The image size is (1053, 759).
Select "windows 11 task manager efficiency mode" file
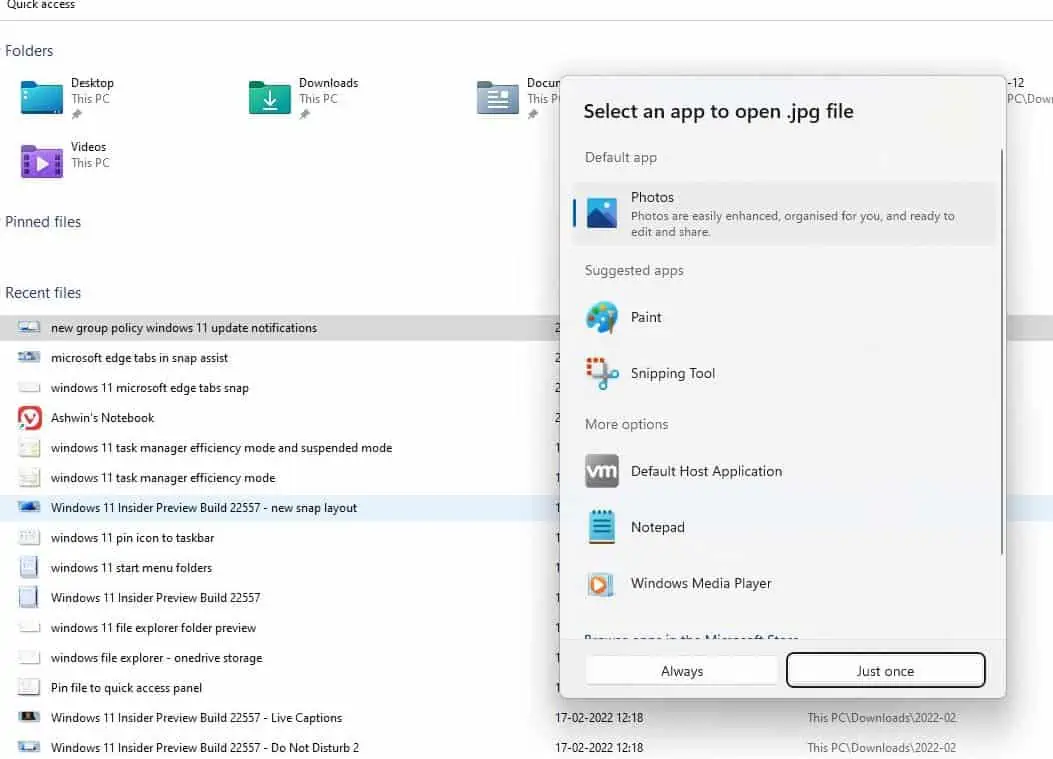(x=163, y=478)
